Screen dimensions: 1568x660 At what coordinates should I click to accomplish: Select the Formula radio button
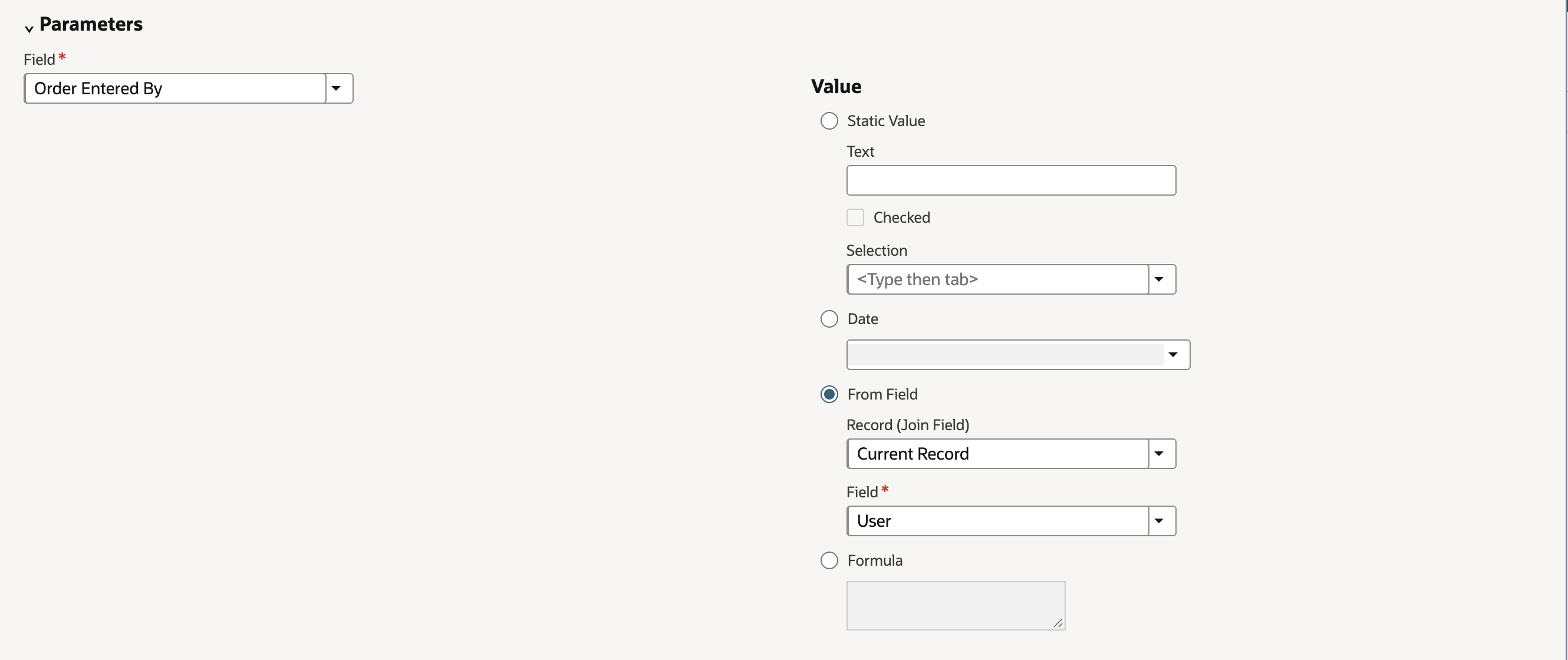pyautogui.click(x=829, y=560)
